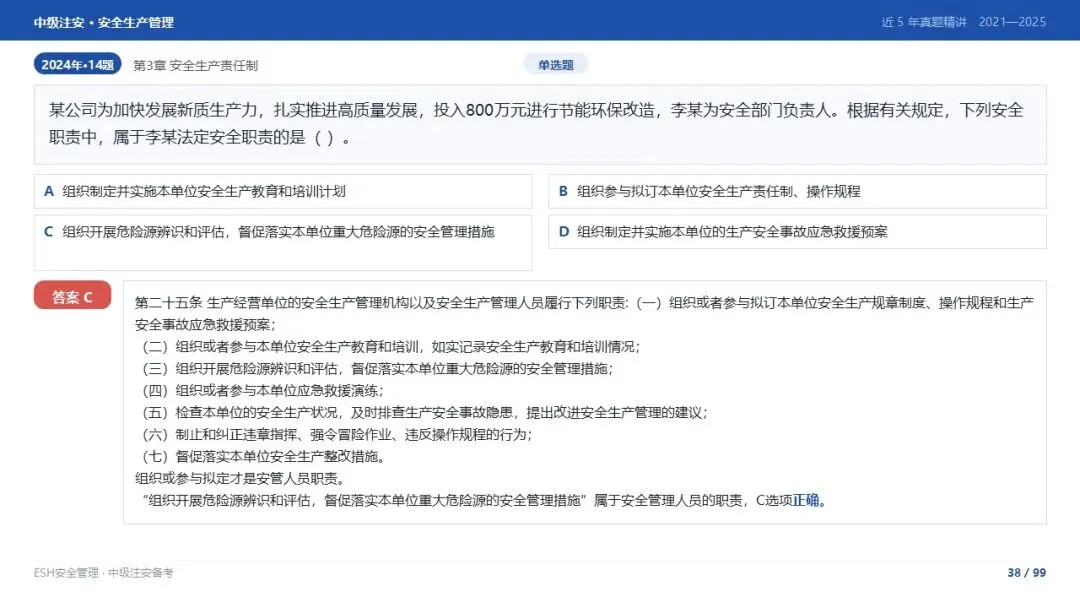Select option B about drafting responsibility system
The image size is (1080, 608).
pos(797,191)
